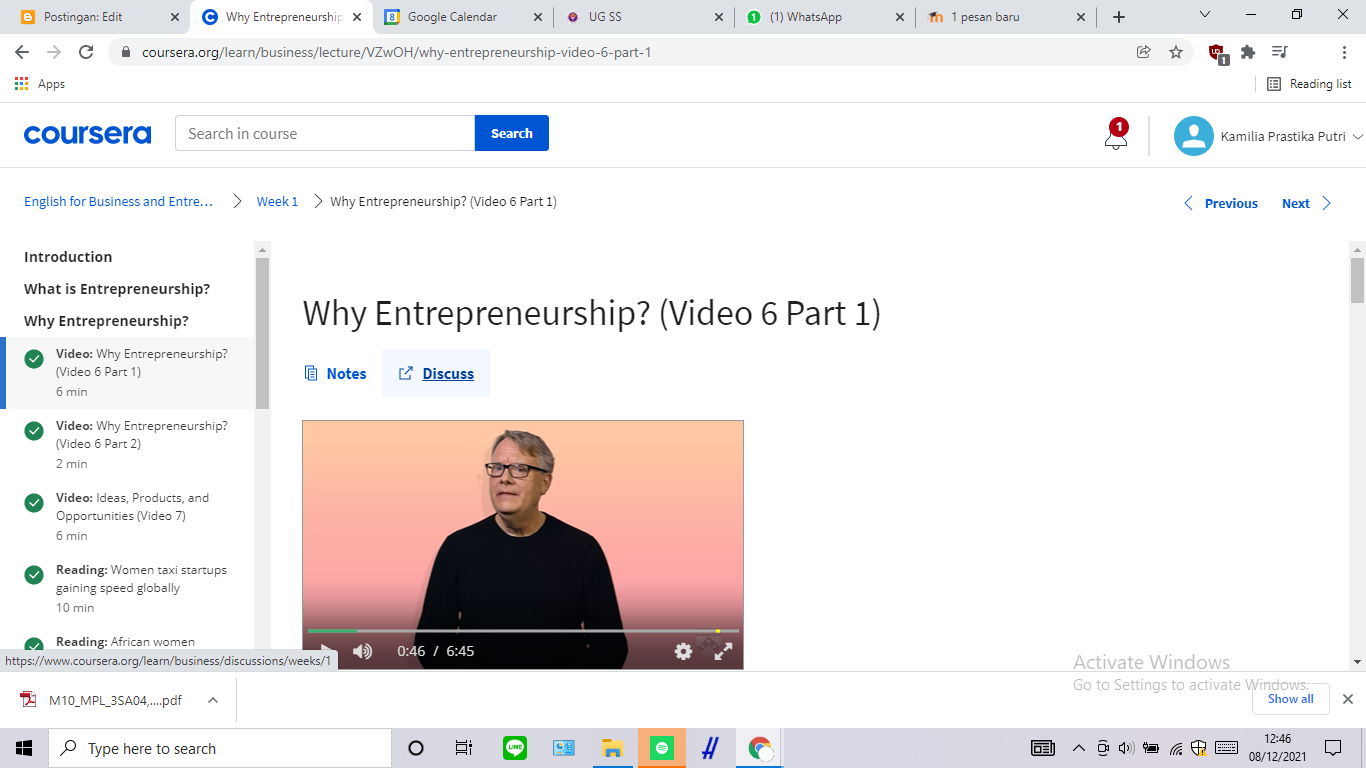
Task: Open File Explorer from the taskbar
Action: pyautogui.click(x=612, y=748)
